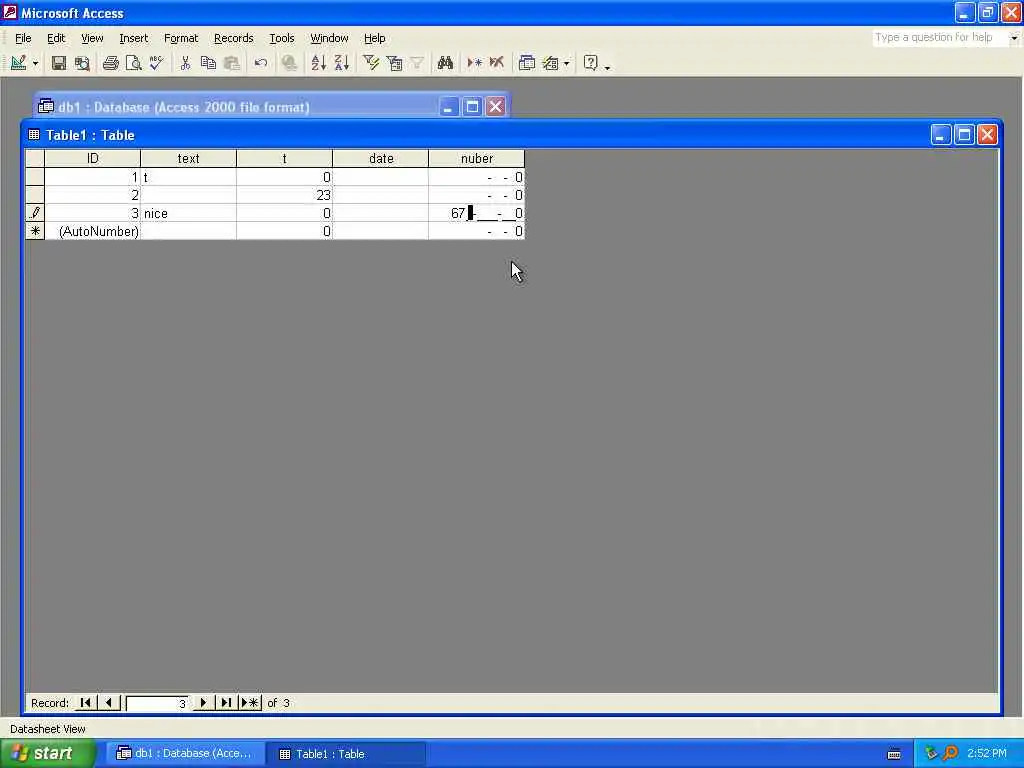Go to first record navigation button
Image resolution: width=1024 pixels, height=768 pixels.
coord(85,703)
